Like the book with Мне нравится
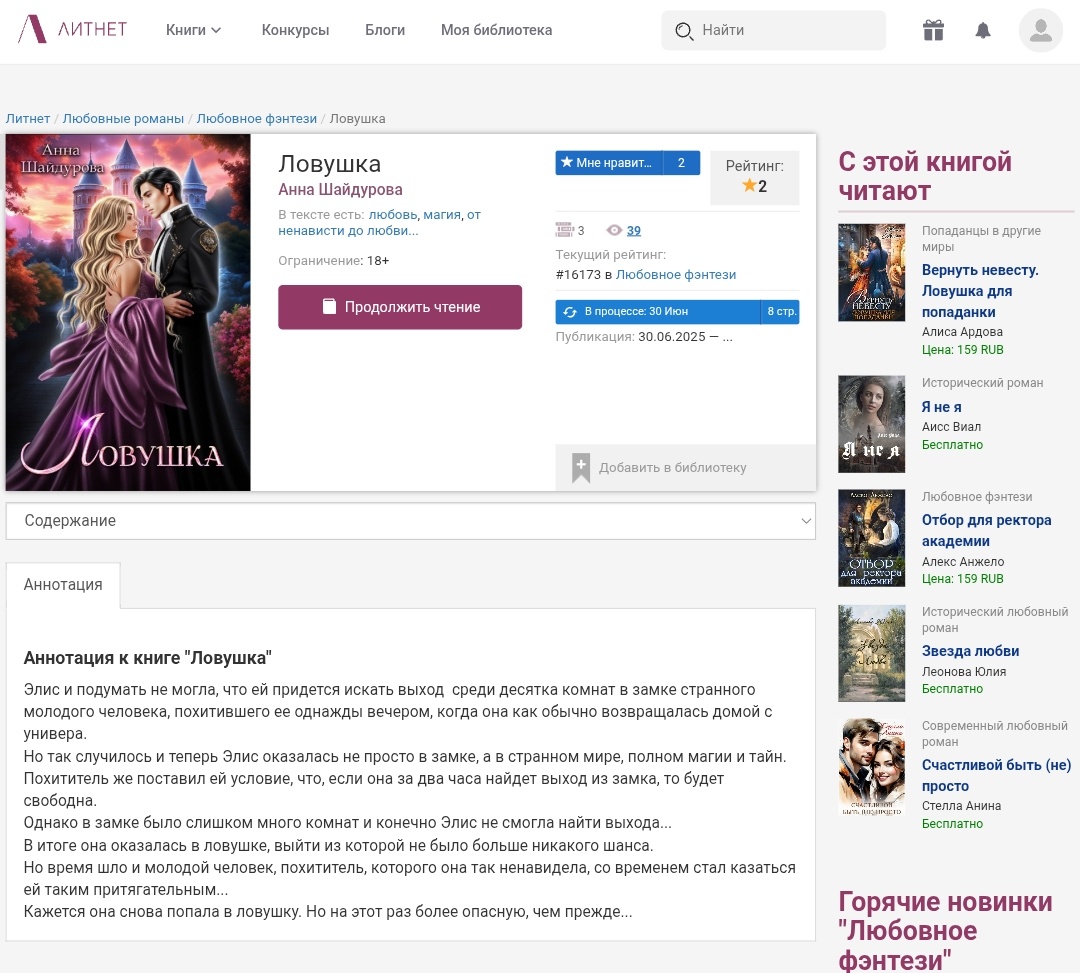This screenshot has width=1080, height=973. point(609,163)
